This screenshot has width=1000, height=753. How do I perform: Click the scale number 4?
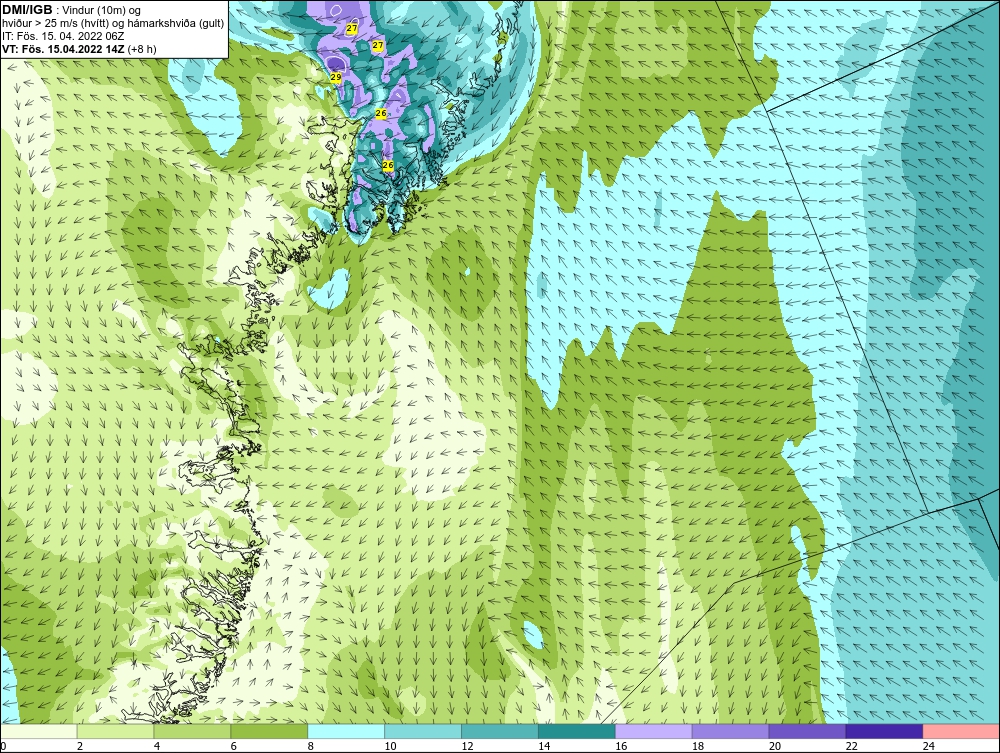(157, 746)
